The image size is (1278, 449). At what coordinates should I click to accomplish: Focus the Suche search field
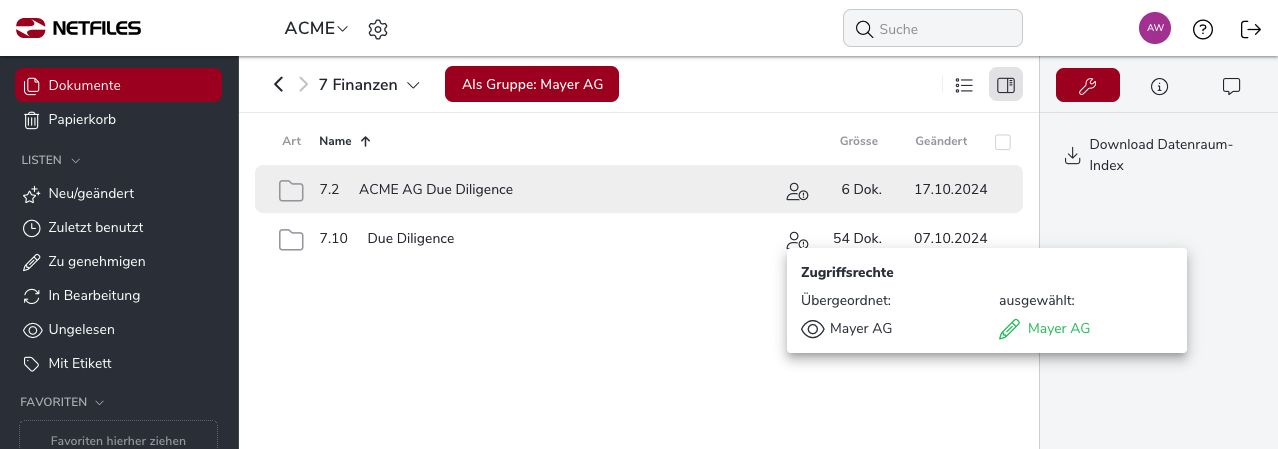(x=933, y=29)
